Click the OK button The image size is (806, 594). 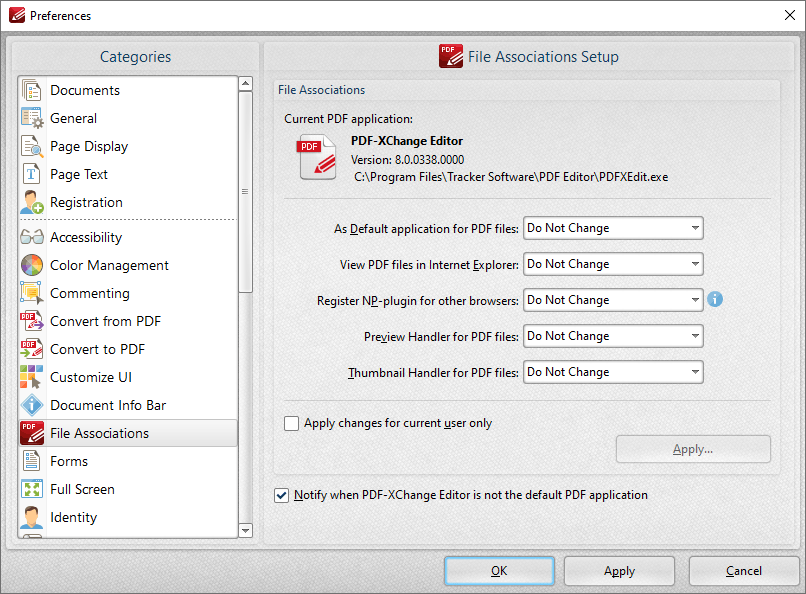(499, 571)
